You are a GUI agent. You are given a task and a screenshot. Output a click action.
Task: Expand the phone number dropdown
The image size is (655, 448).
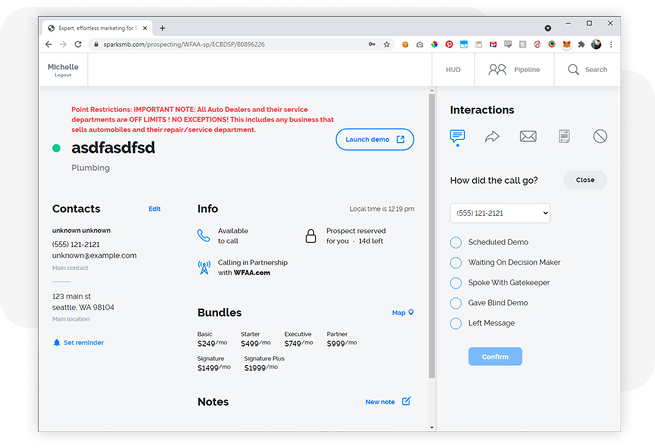click(500, 213)
